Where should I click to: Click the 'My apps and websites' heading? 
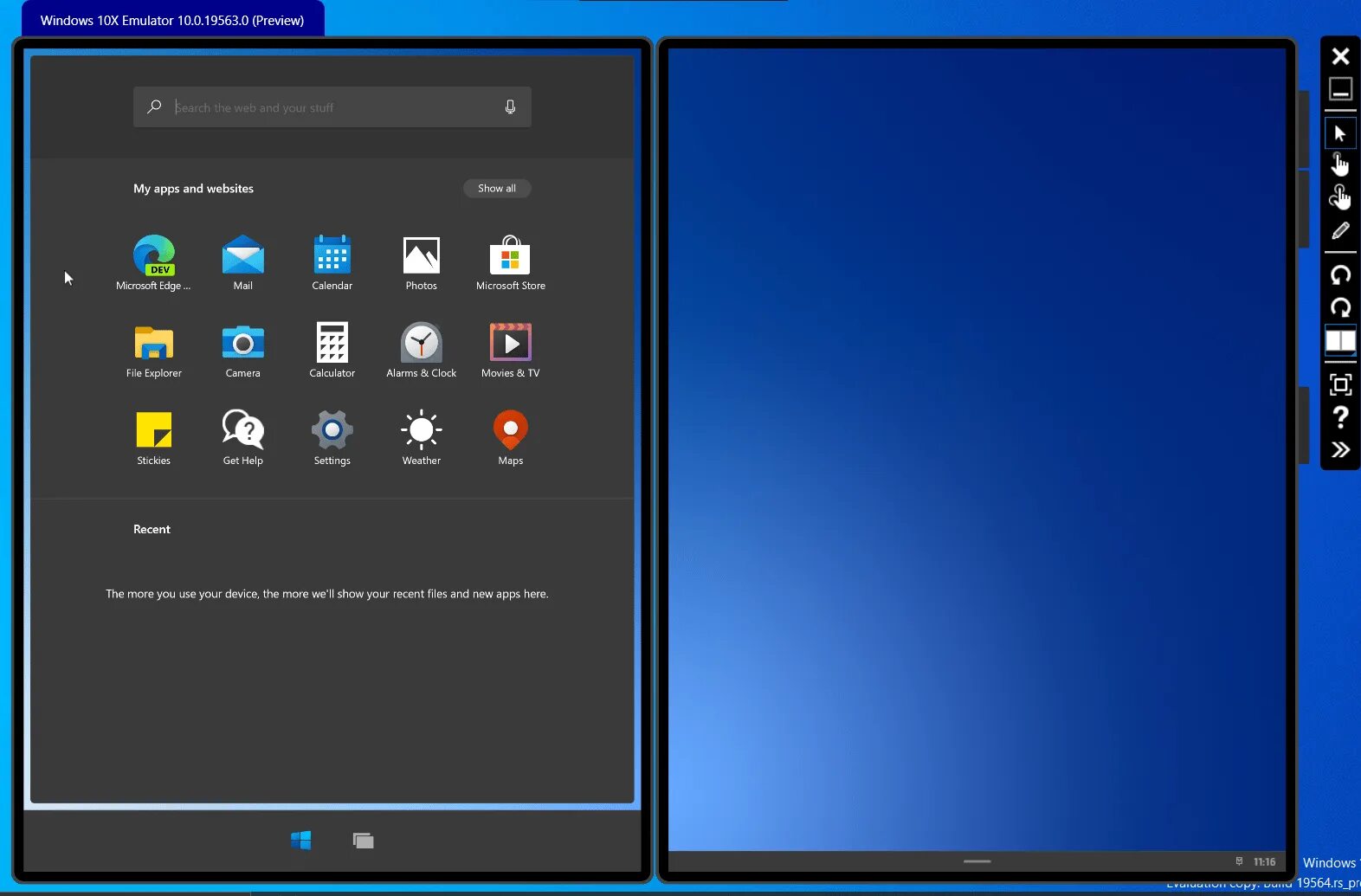pyautogui.click(x=193, y=188)
